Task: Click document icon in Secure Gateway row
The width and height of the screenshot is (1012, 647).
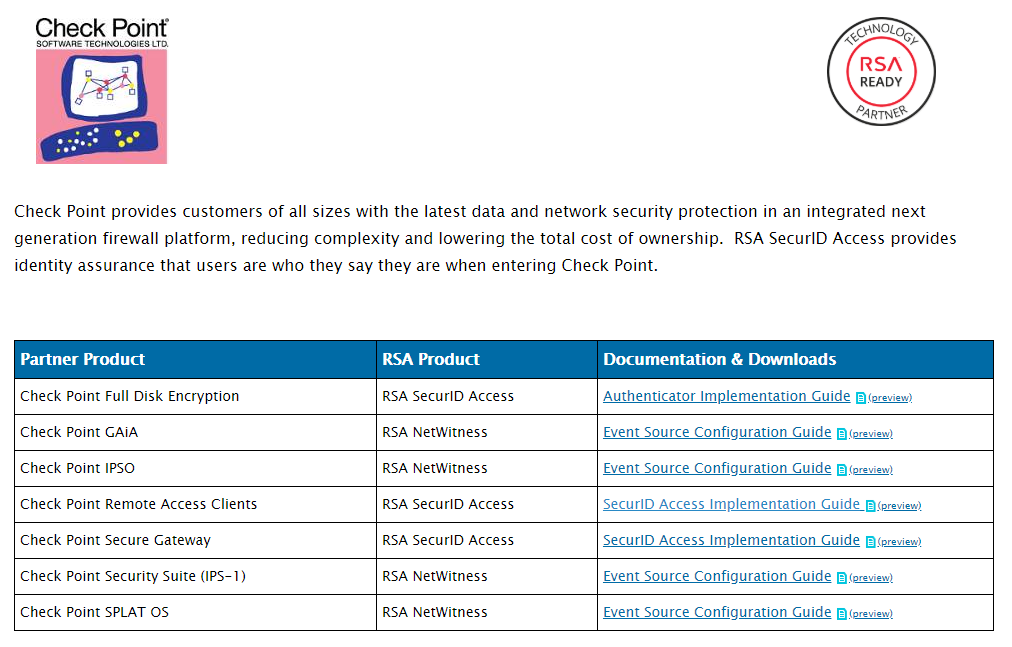Action: pos(870,542)
